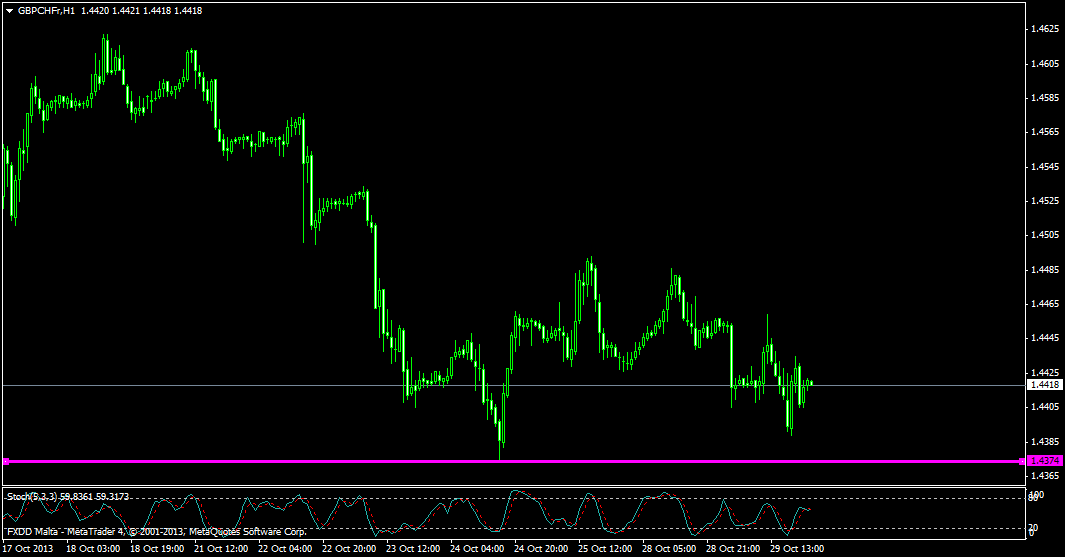The image size is (1065, 557).
Task: Click the 1.4565 price scale label
Action: [x=1045, y=132]
